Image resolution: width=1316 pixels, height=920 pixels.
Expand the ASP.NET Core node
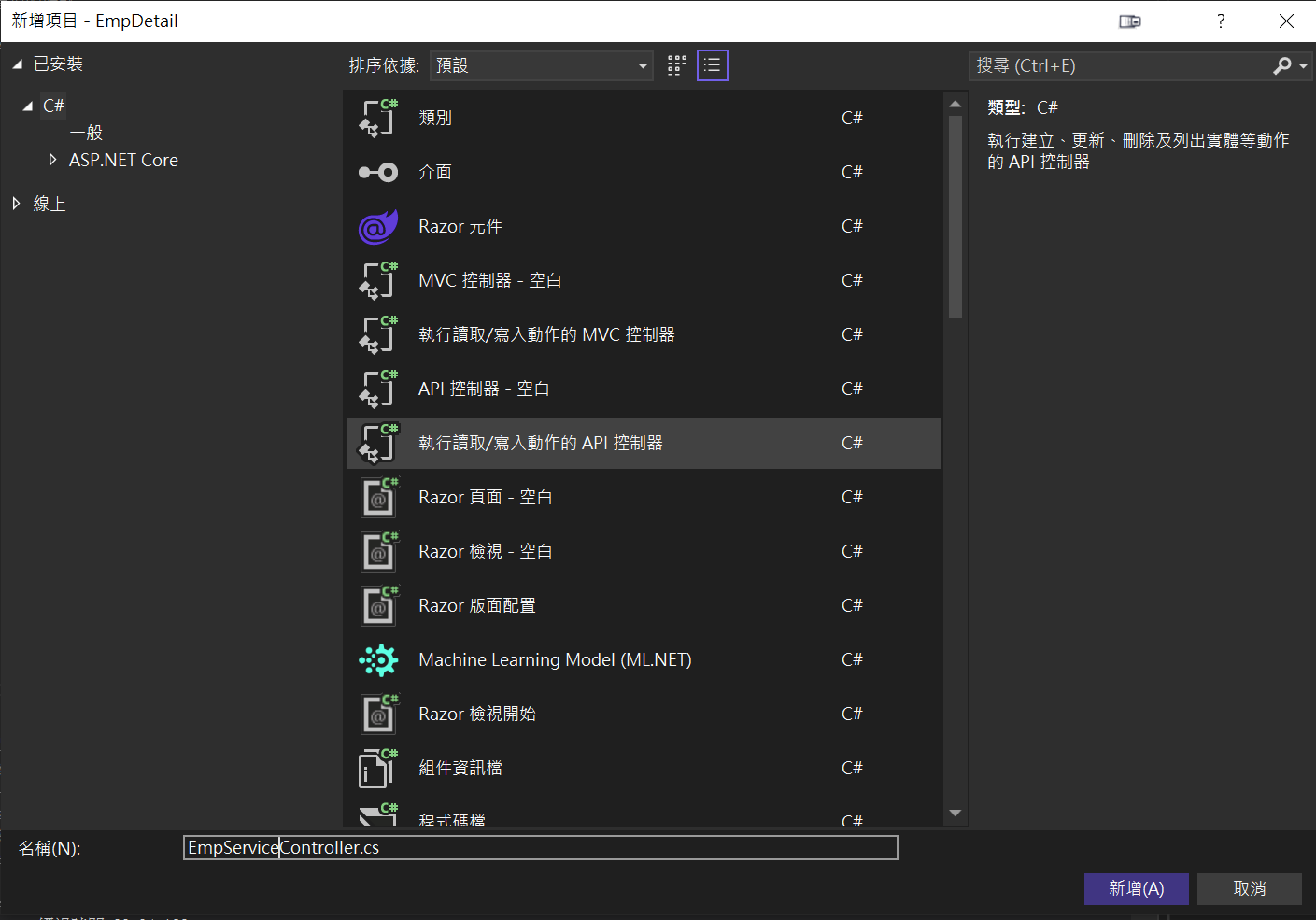click(52, 160)
